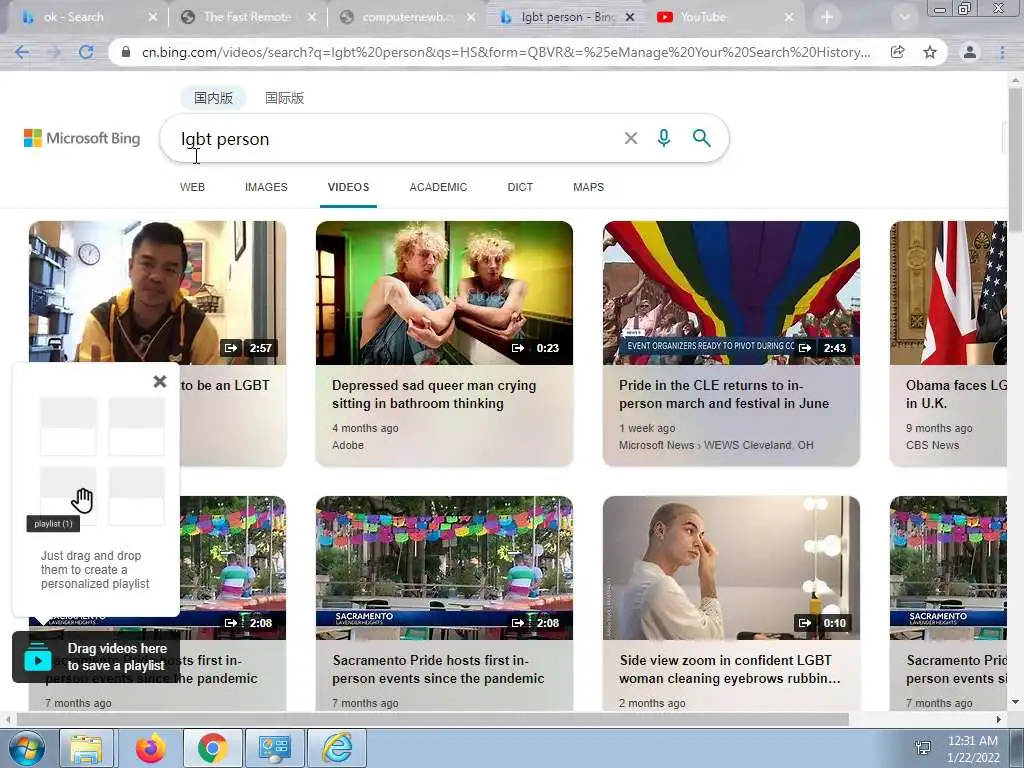
Task: Open the Chrome profile avatar
Action: pyautogui.click(x=970, y=52)
